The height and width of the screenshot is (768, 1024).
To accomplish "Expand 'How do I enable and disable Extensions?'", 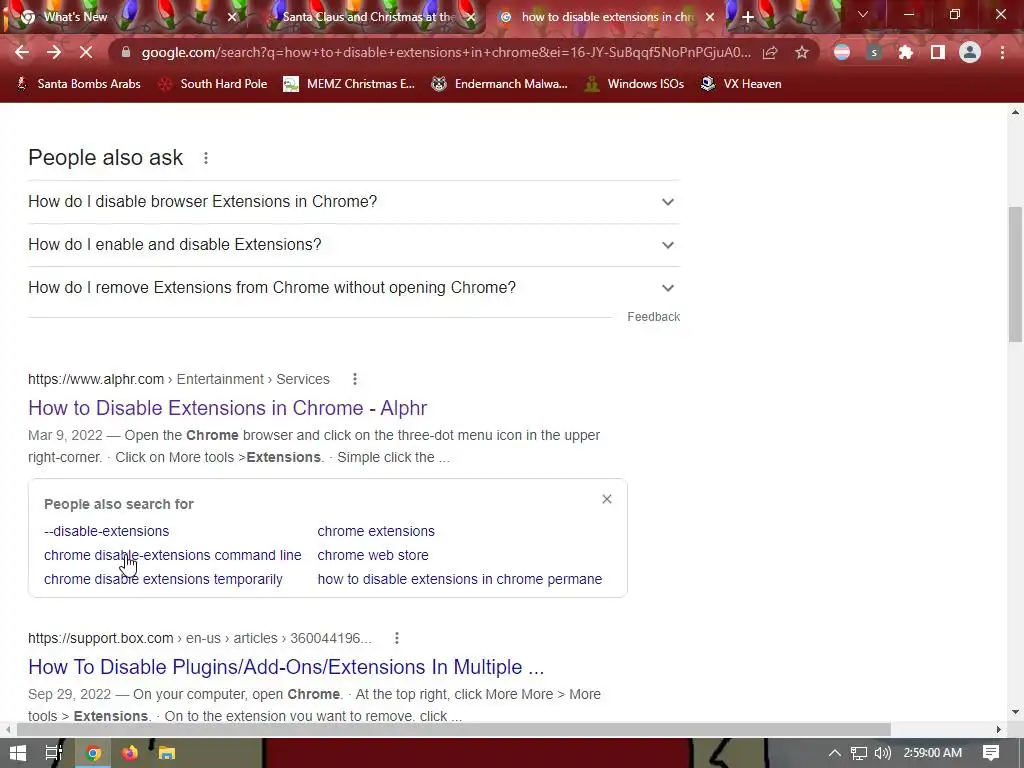I will (x=354, y=245).
